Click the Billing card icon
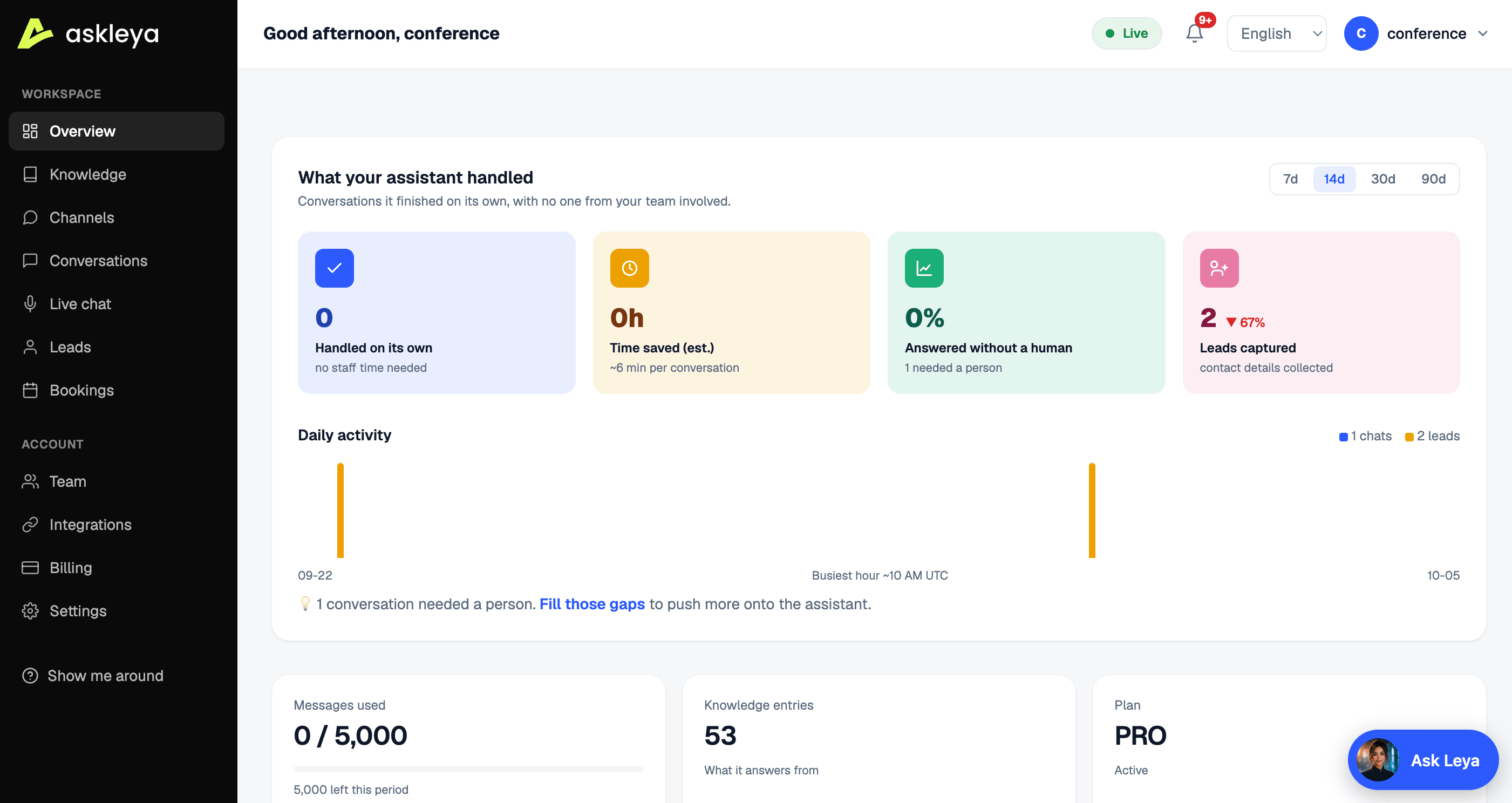1512x803 pixels. [x=30, y=568]
